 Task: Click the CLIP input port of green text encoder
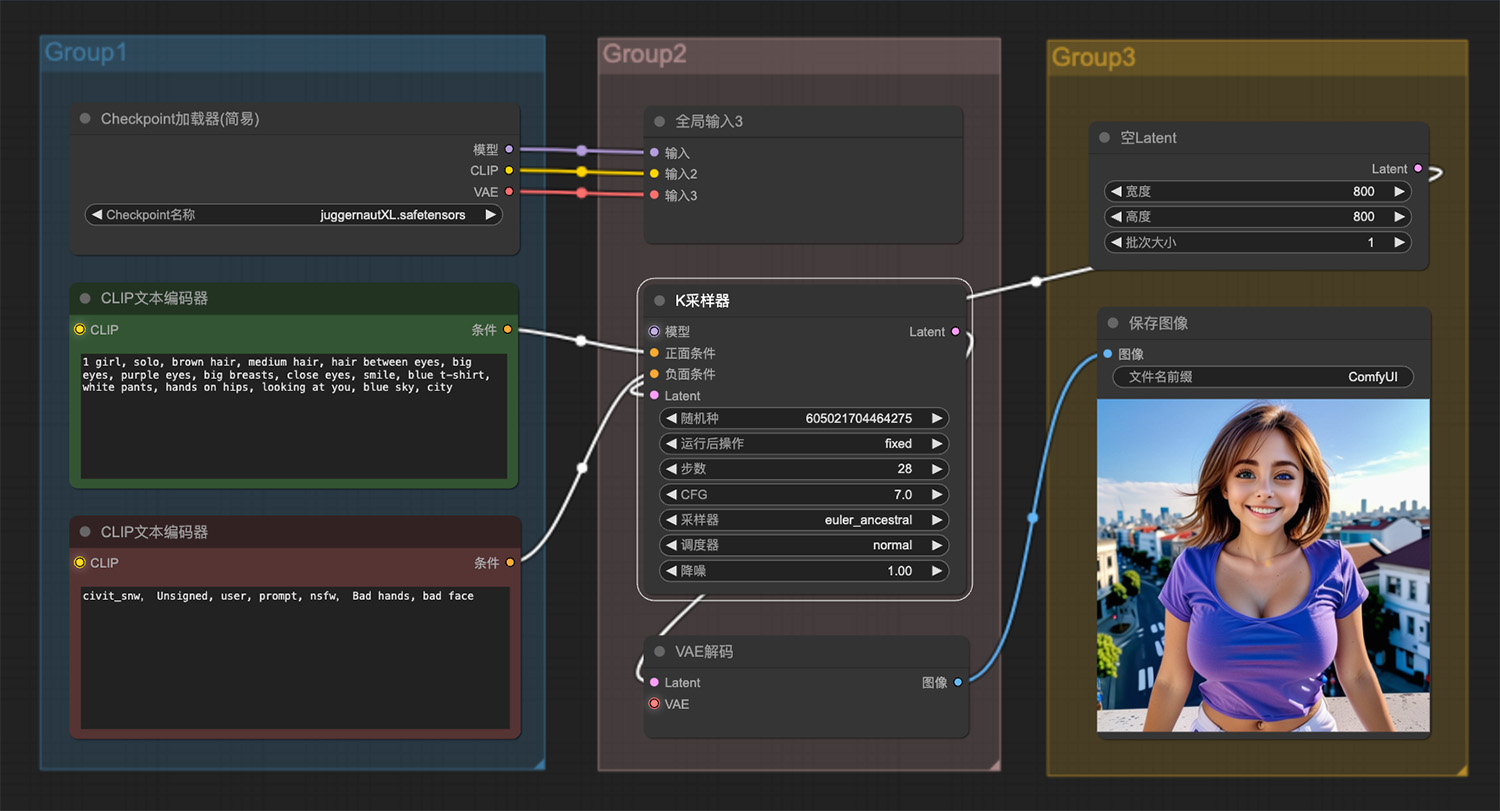coord(80,329)
